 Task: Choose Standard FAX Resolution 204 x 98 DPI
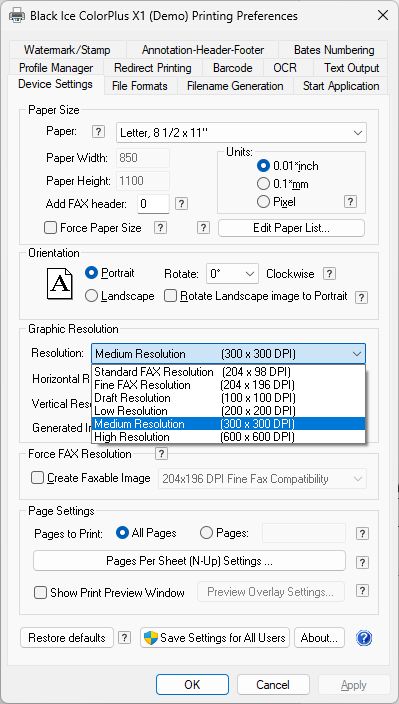point(228,372)
